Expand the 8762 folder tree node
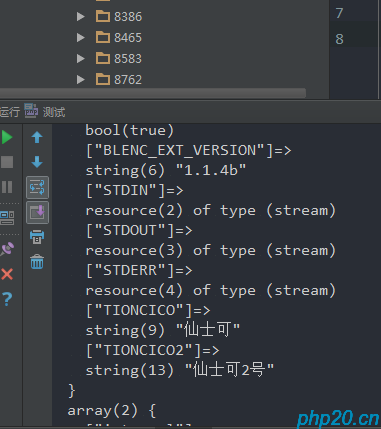Image resolution: width=381 pixels, height=429 pixels. [x=80, y=79]
